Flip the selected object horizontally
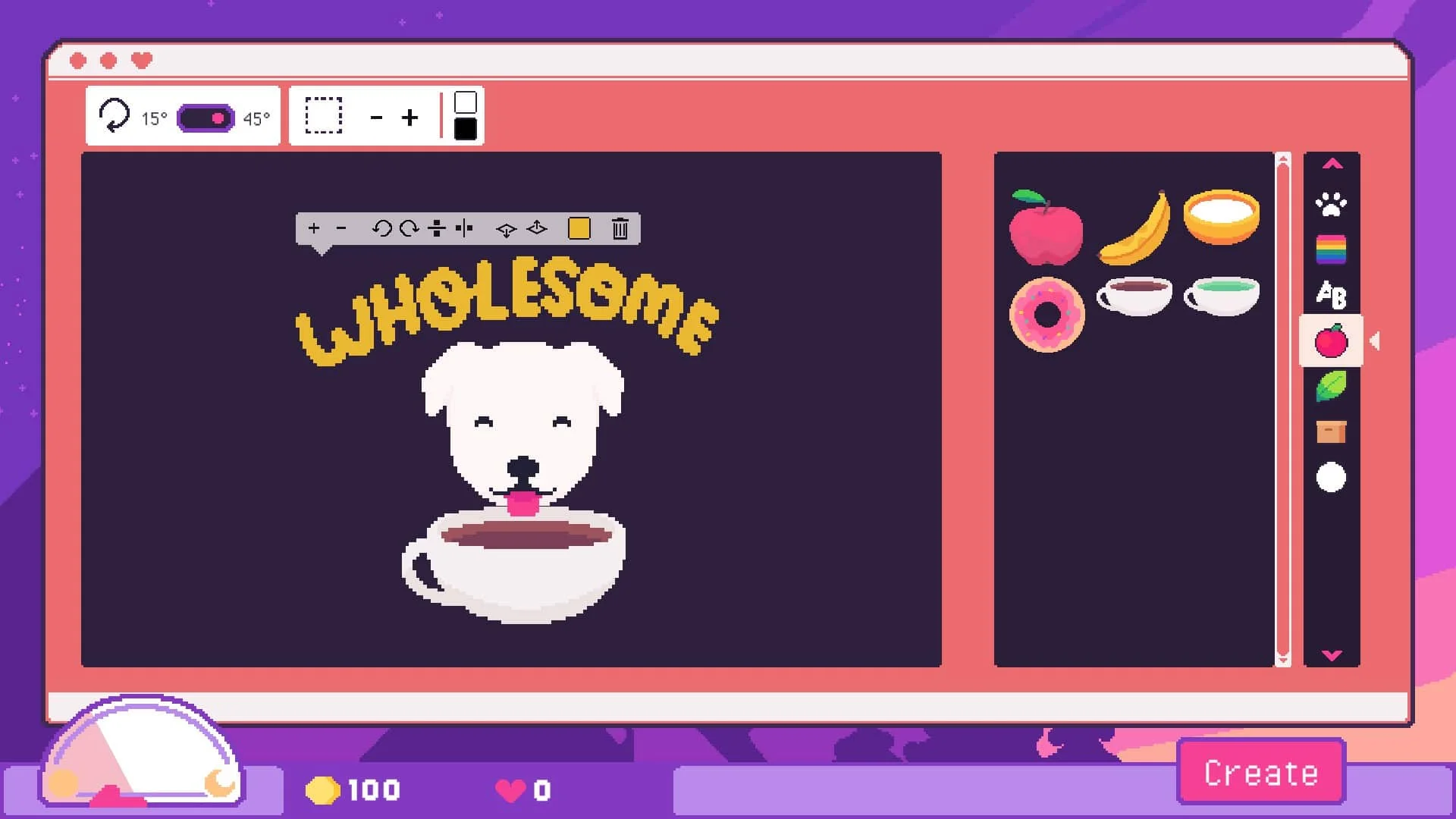1456x819 pixels. [x=465, y=228]
